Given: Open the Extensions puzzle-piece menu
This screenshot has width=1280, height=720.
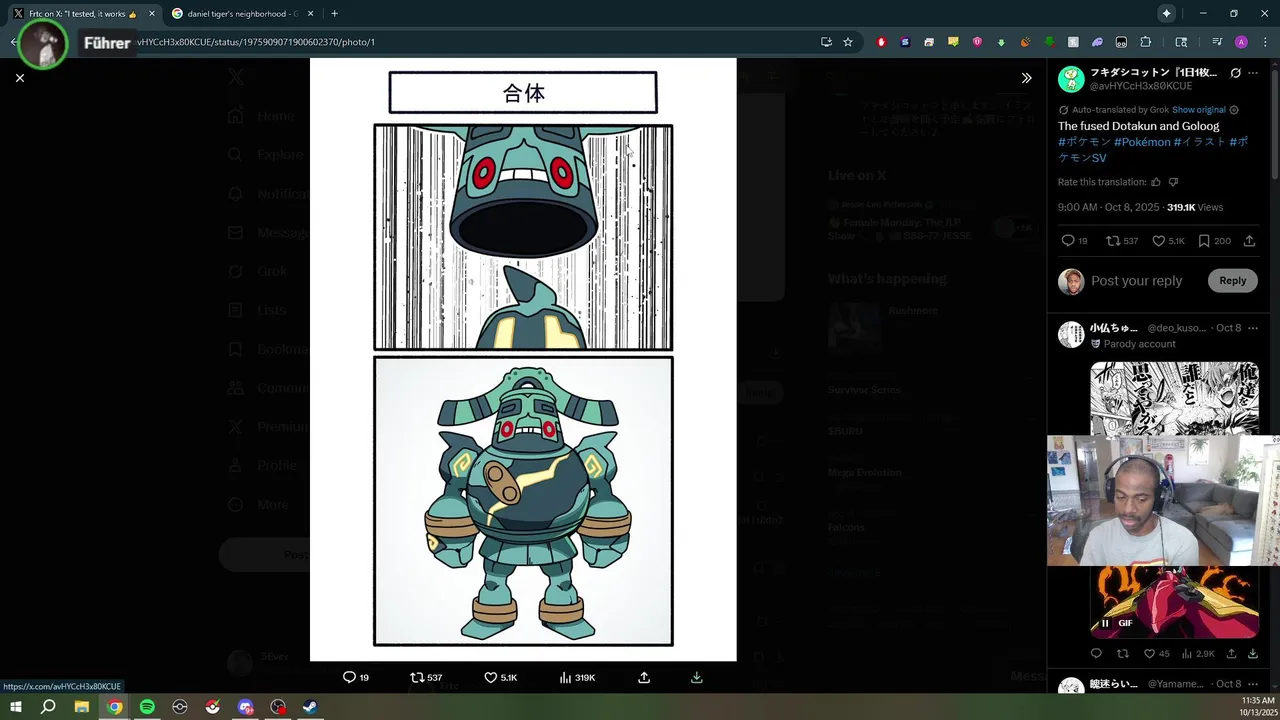Looking at the screenshot, I should pyautogui.click(x=1146, y=42).
